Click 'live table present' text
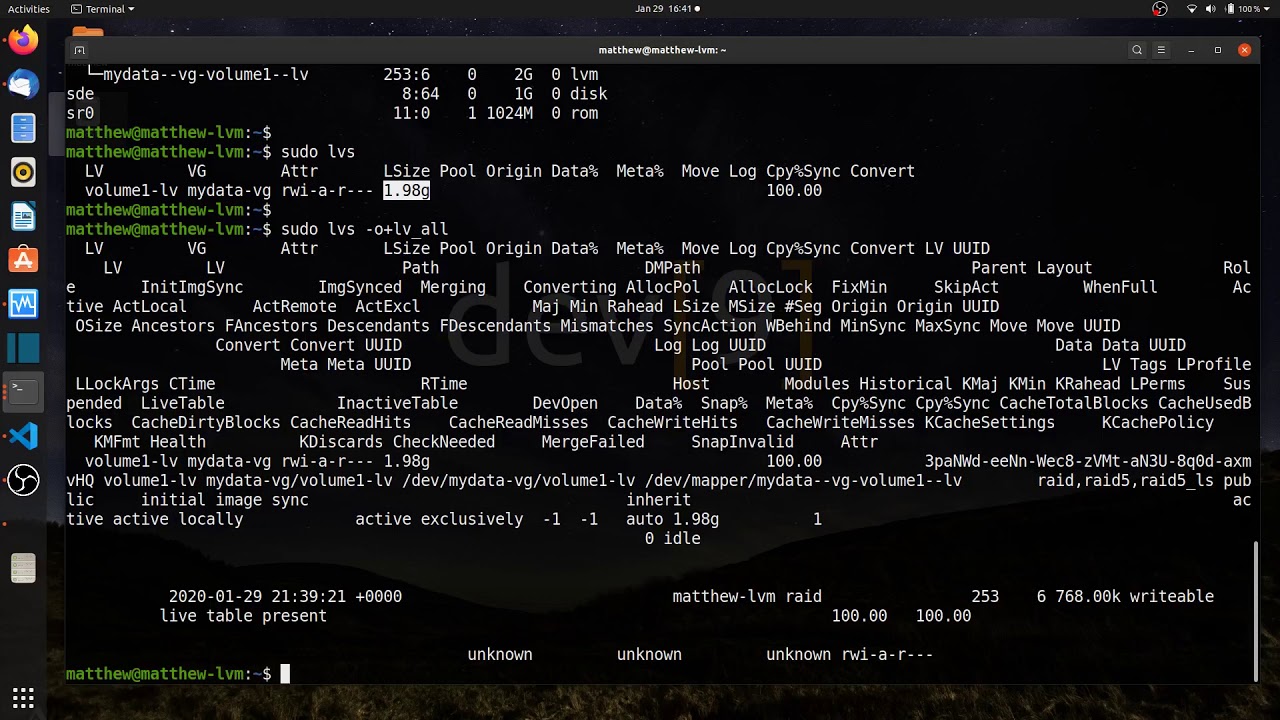 (x=243, y=616)
